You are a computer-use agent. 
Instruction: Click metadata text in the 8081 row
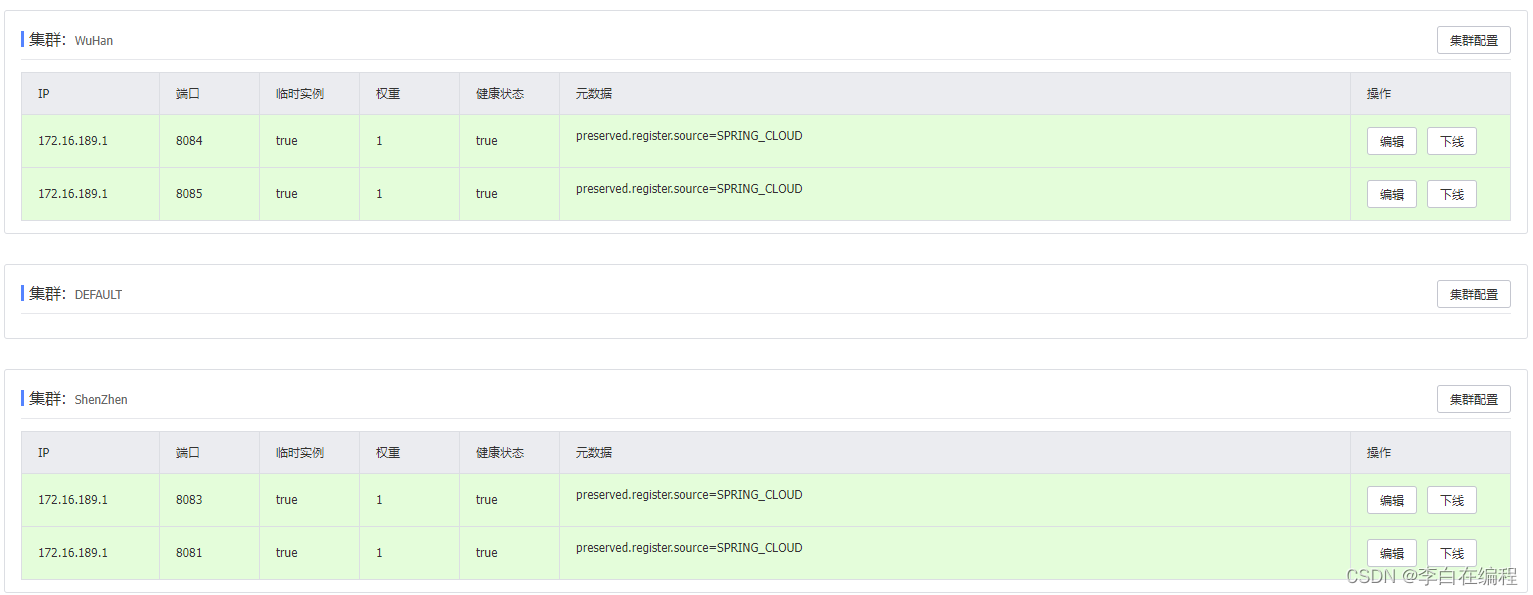[x=689, y=548]
